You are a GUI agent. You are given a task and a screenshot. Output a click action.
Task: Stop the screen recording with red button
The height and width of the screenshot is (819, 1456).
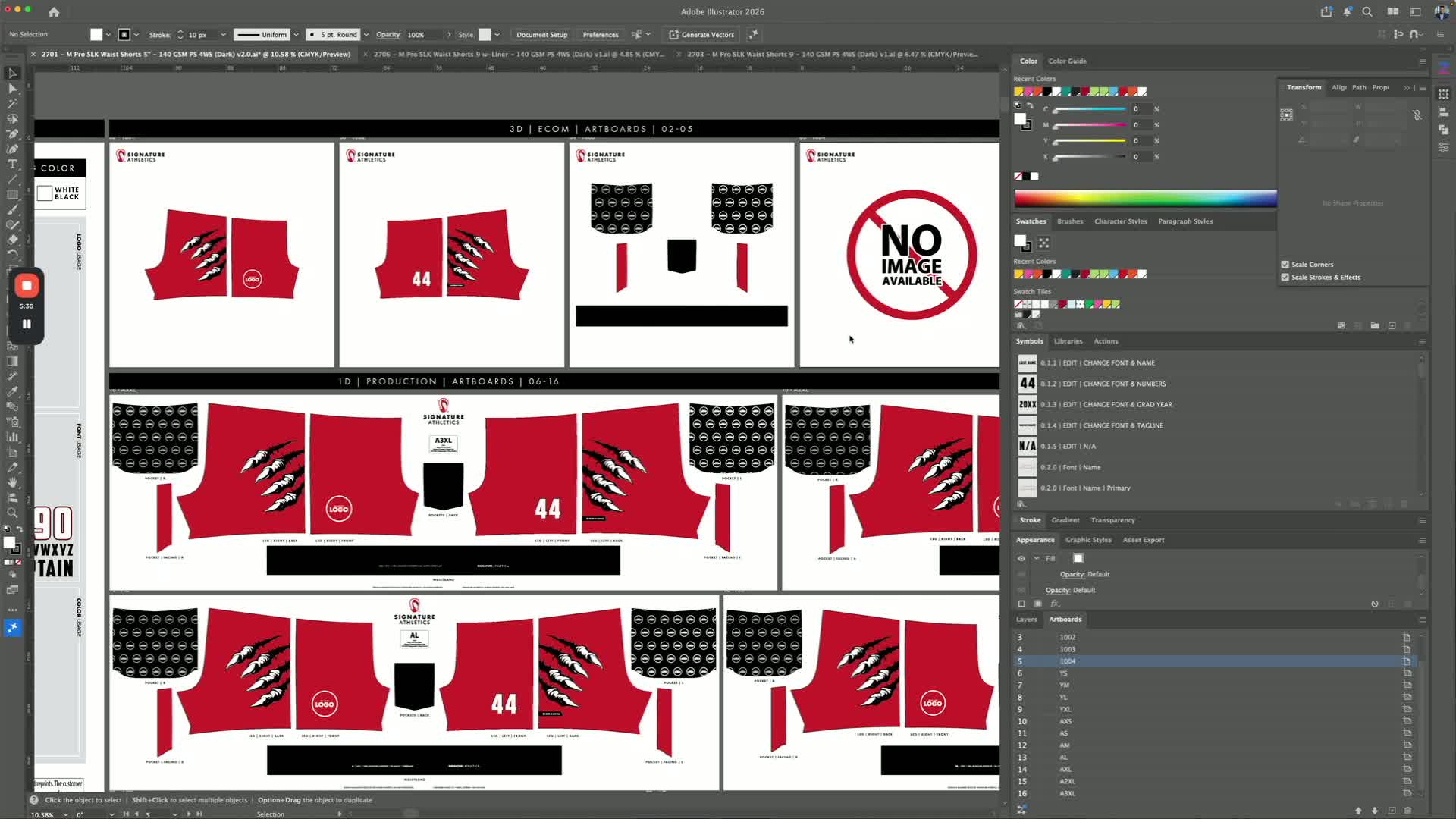point(27,286)
